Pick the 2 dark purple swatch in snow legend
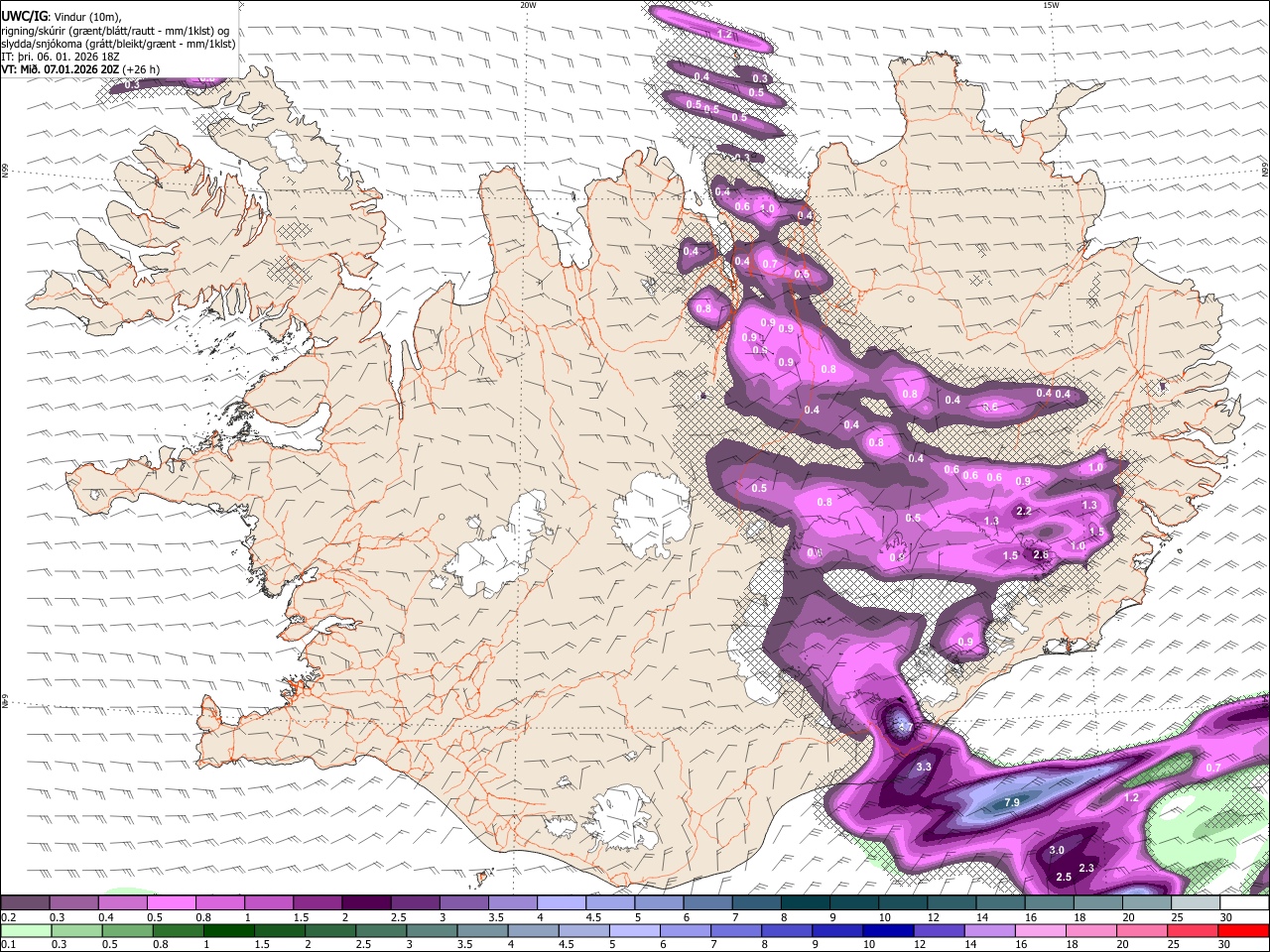This screenshot has height=952, width=1270. (366, 902)
